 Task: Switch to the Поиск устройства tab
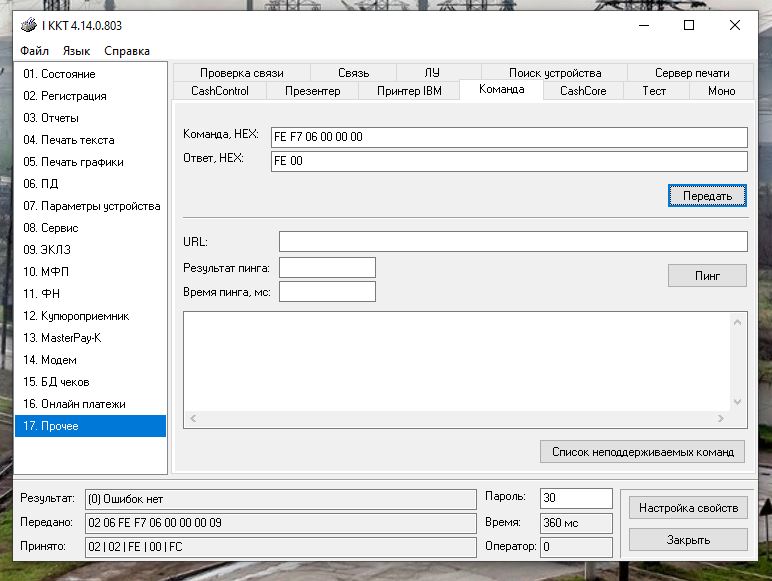pyautogui.click(x=555, y=73)
